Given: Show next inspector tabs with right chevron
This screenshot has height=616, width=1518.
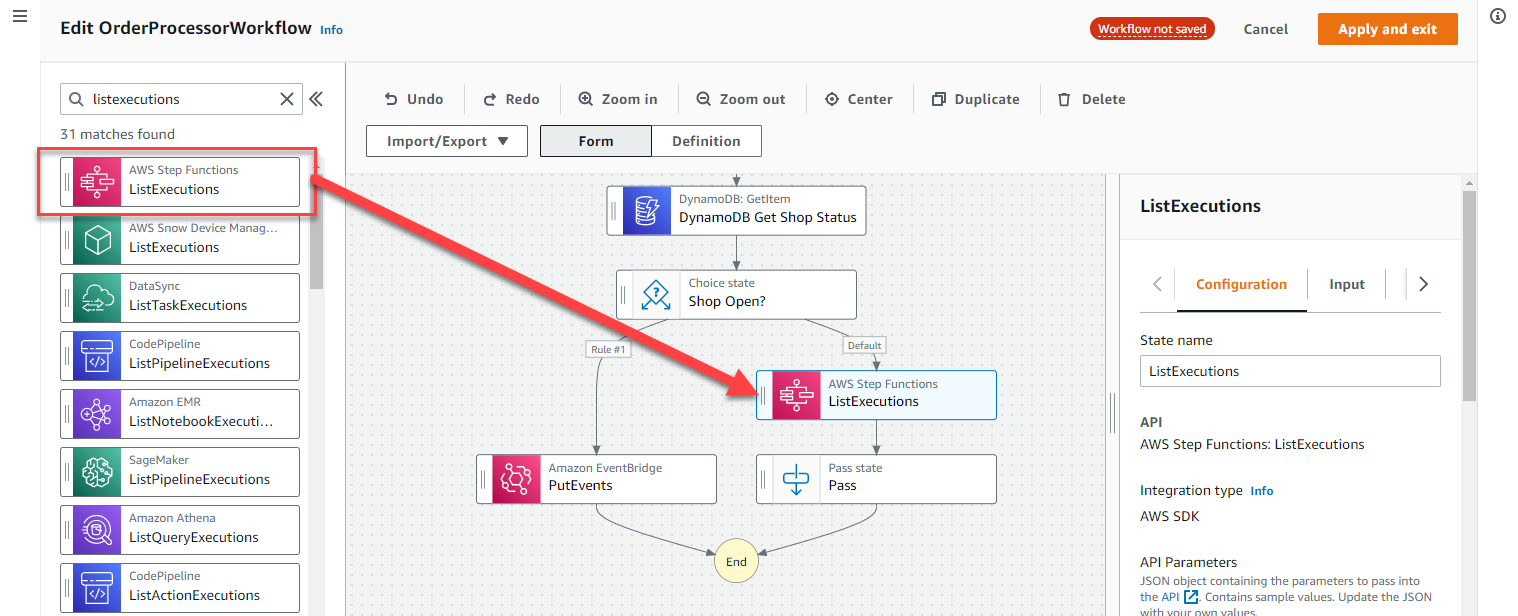Looking at the screenshot, I should [x=1424, y=284].
